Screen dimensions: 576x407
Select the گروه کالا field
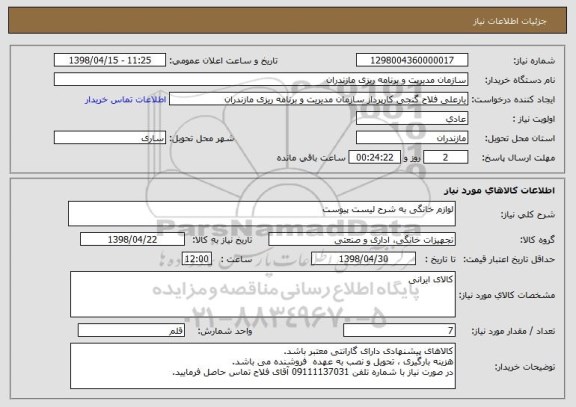(x=362, y=239)
